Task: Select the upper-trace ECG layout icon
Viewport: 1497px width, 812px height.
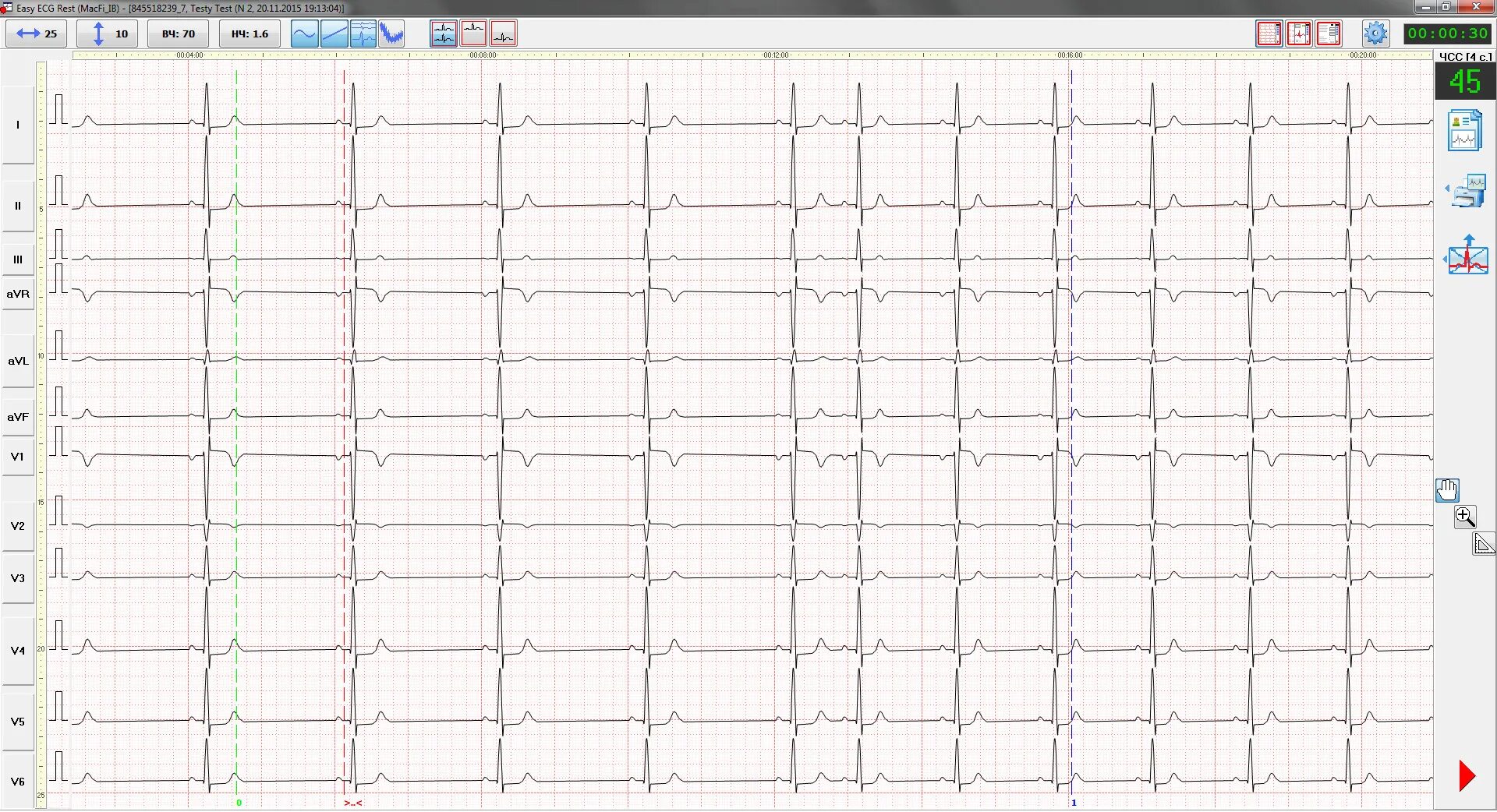Action: pyautogui.click(x=473, y=34)
